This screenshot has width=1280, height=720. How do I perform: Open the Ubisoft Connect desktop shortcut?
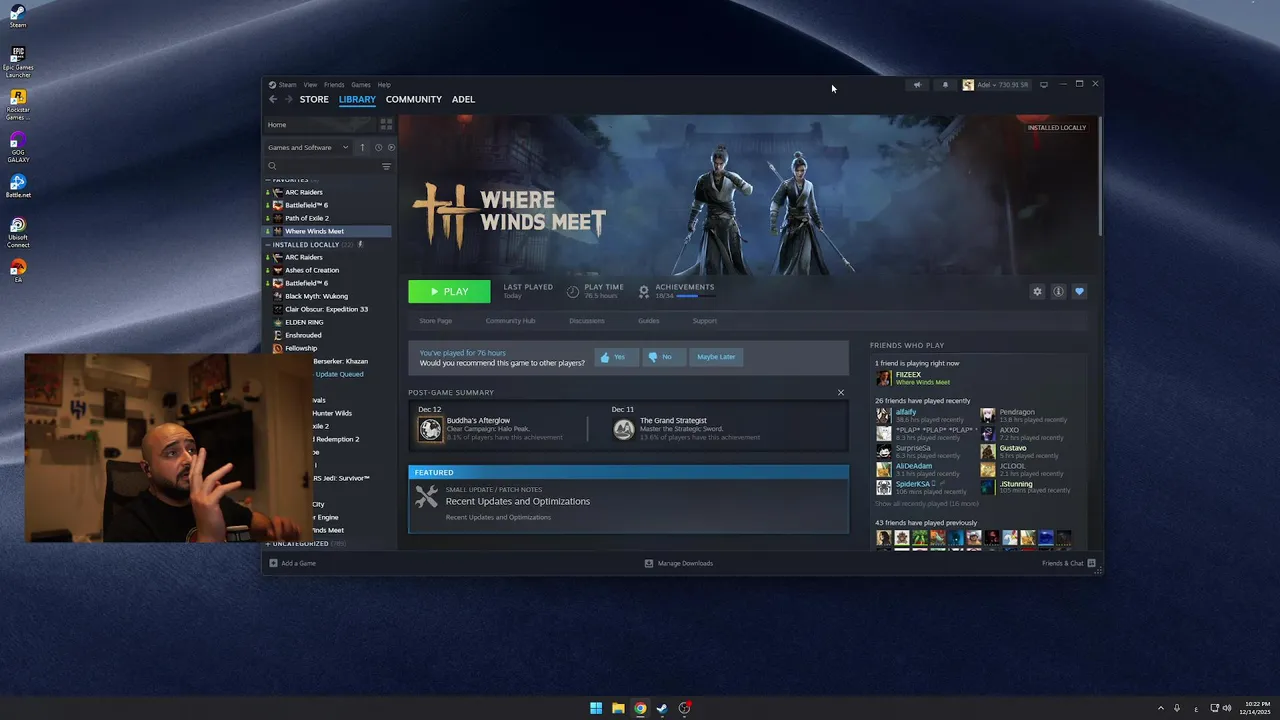[x=18, y=232]
